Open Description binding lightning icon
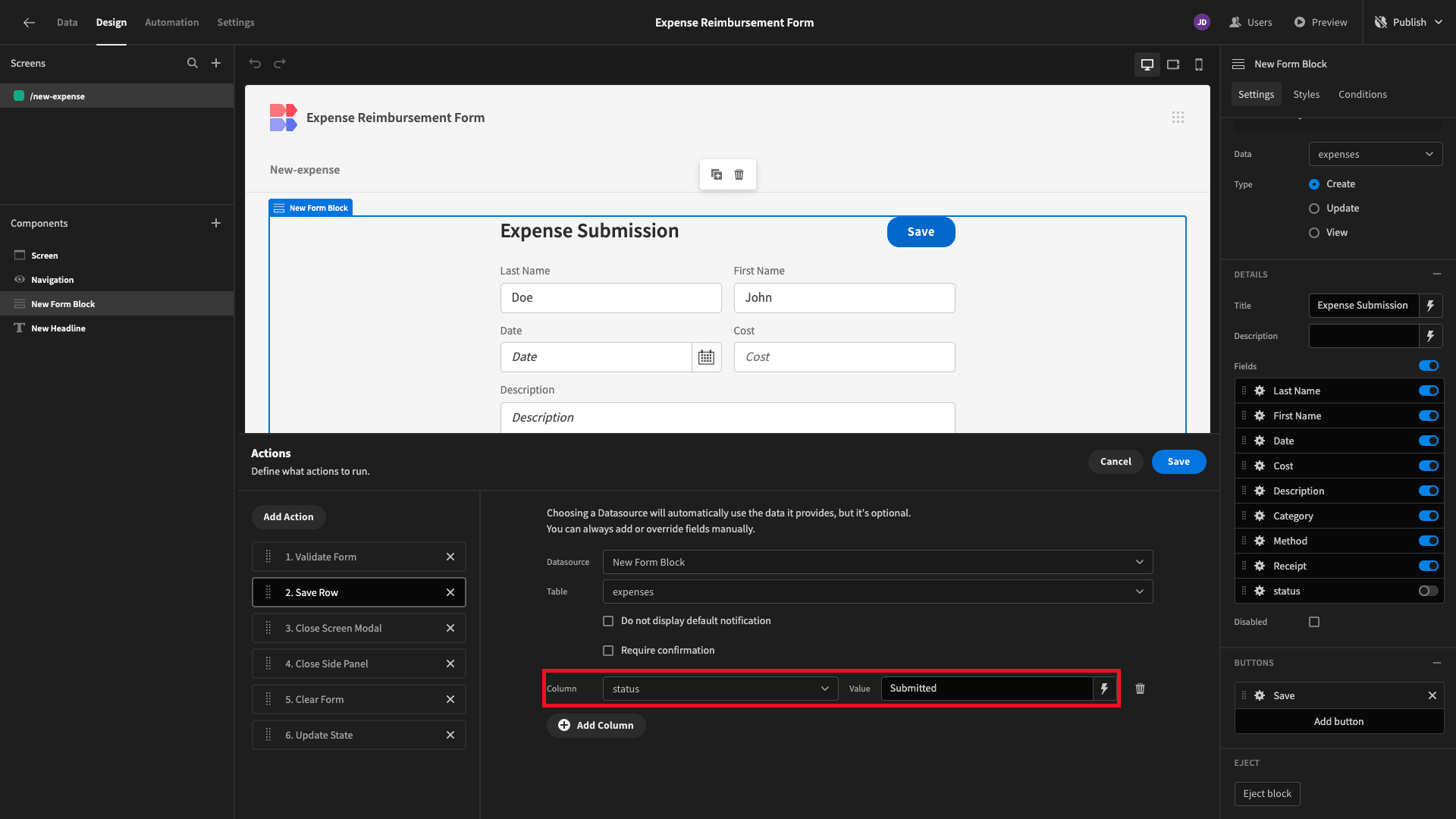 click(x=1430, y=336)
